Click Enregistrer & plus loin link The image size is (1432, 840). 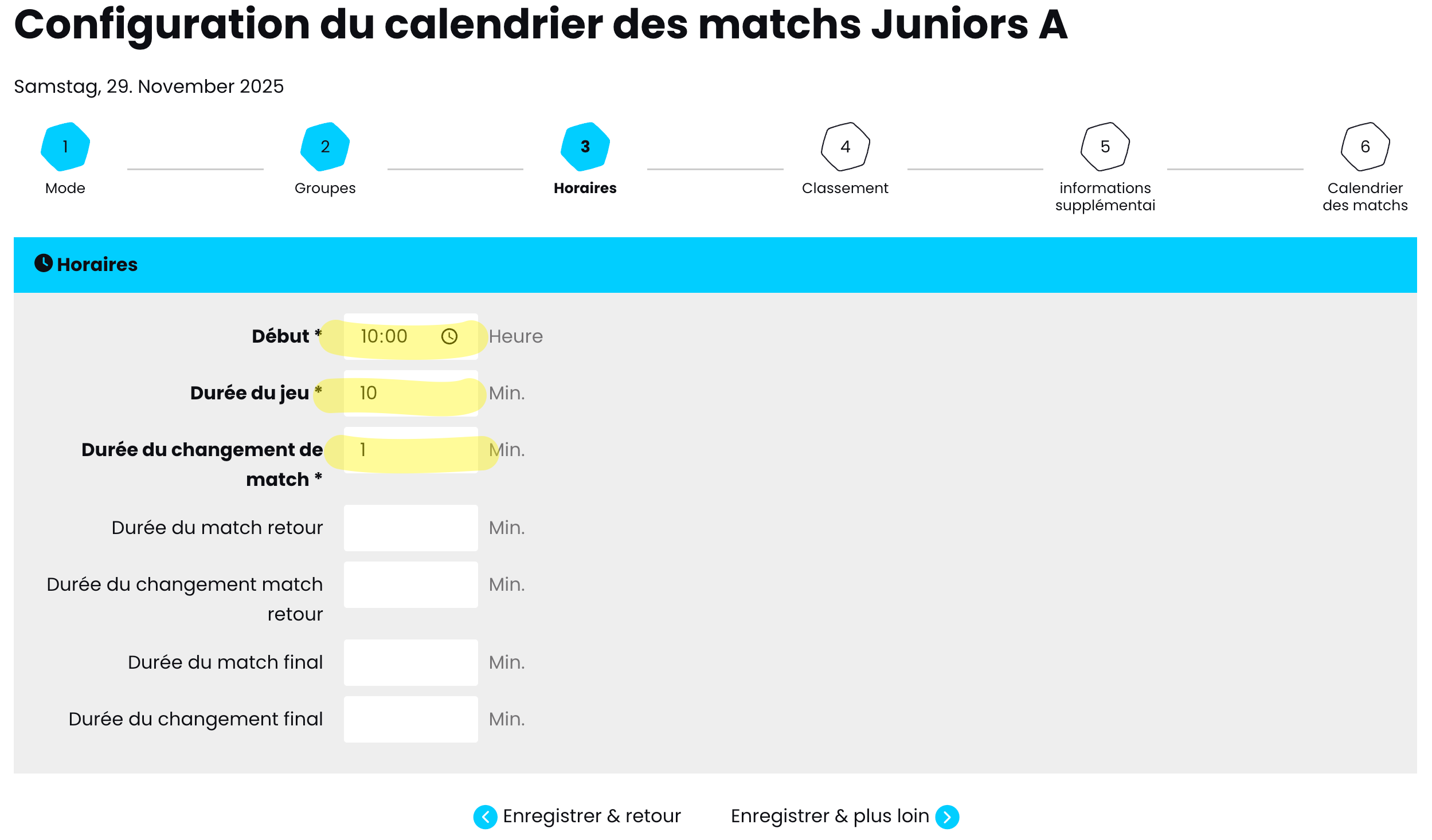pos(830,816)
